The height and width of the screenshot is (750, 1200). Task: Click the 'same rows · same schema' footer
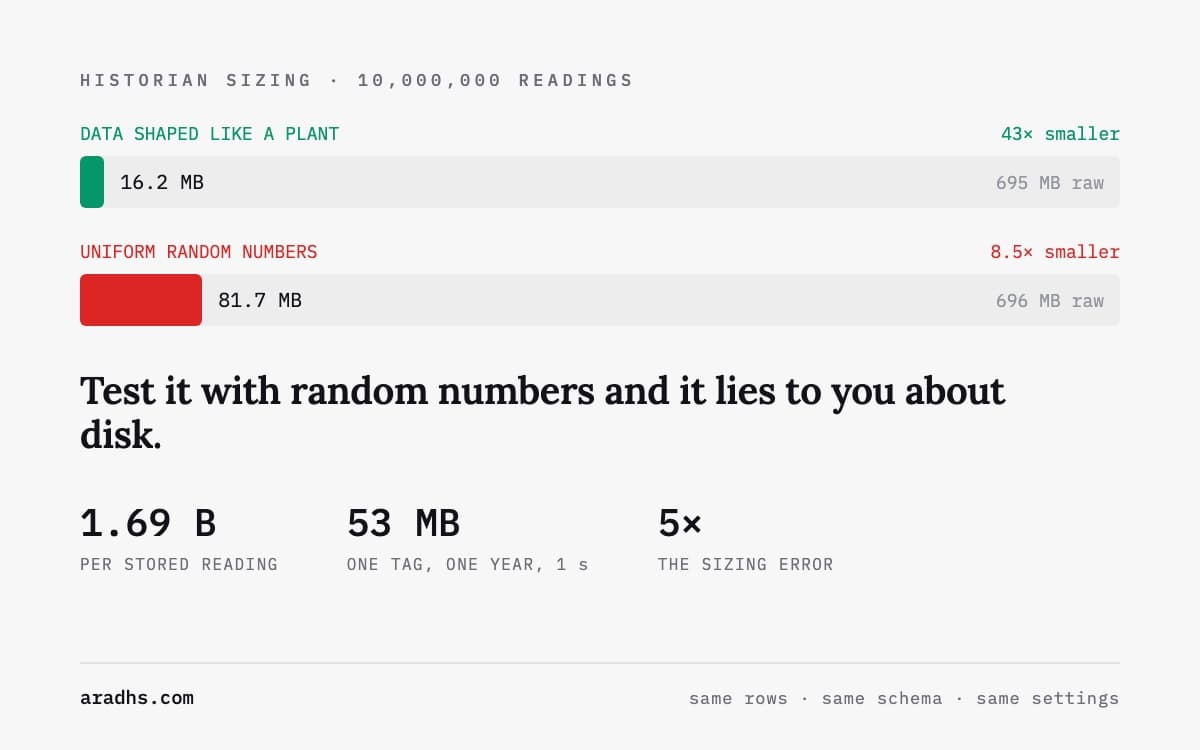(815, 698)
